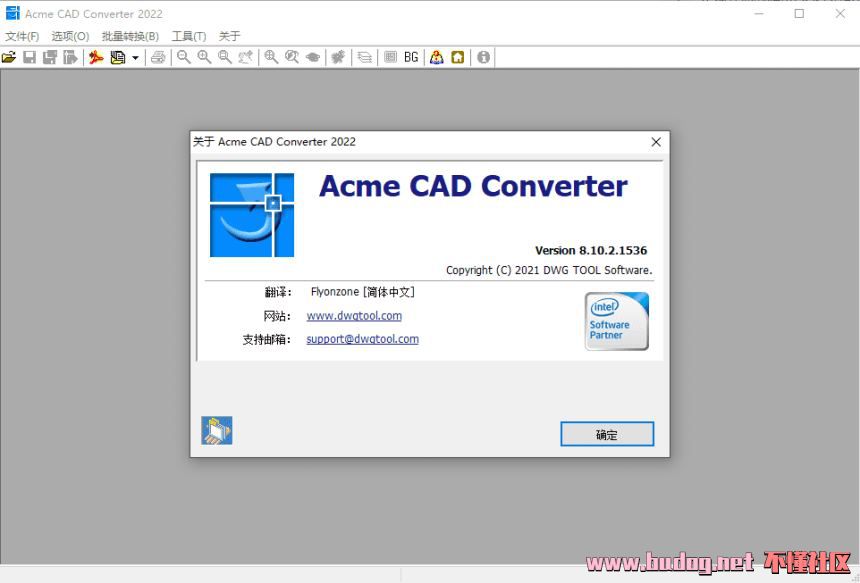
Task: Click the Layout grid icon
Action: click(391, 57)
